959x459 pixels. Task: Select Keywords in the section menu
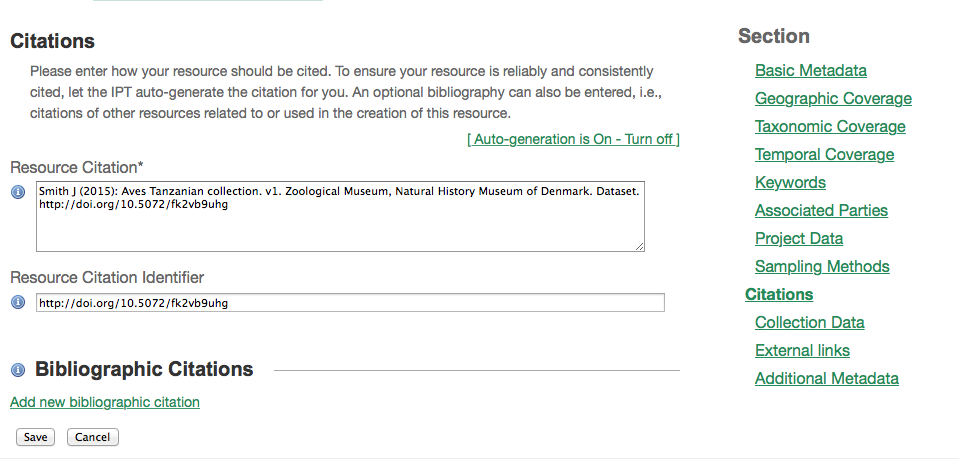click(x=790, y=183)
